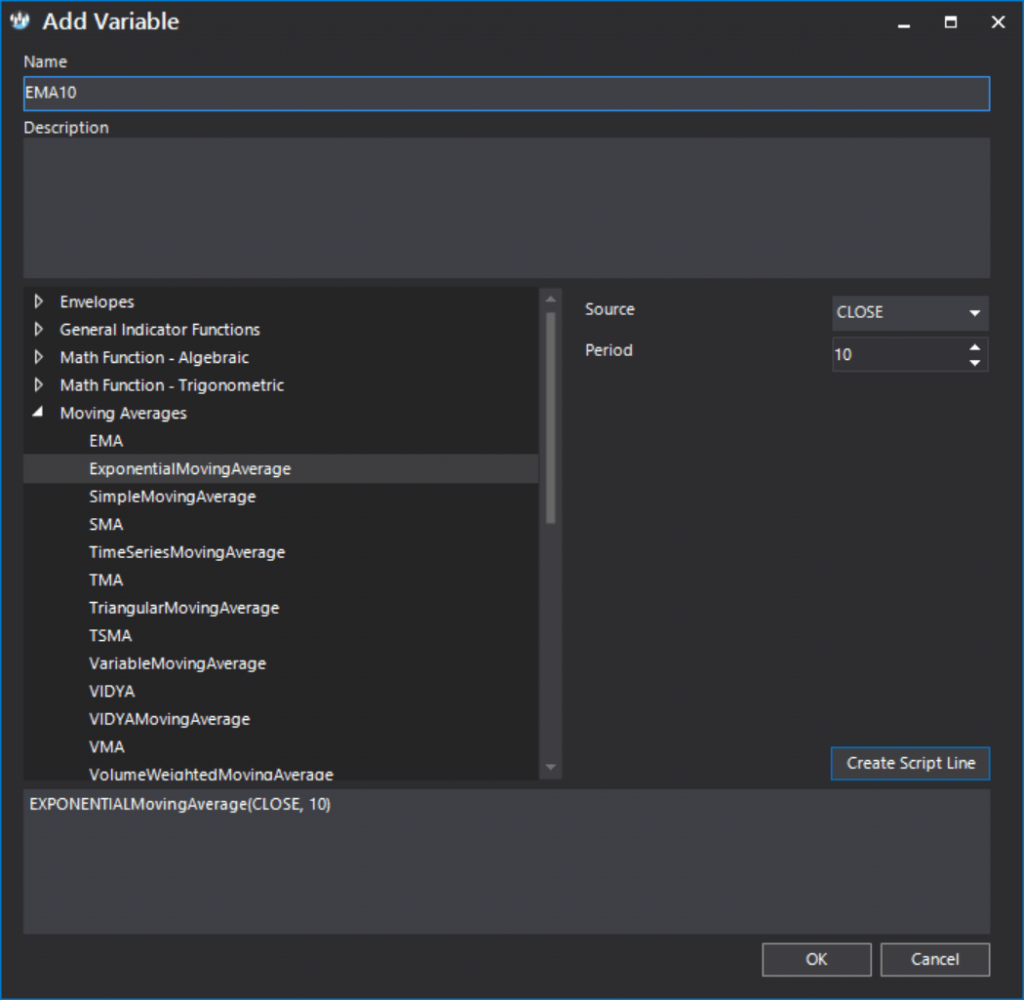Expand Math Function - Algebraic node
Image resolution: width=1024 pixels, height=1000 pixels.
point(39,358)
